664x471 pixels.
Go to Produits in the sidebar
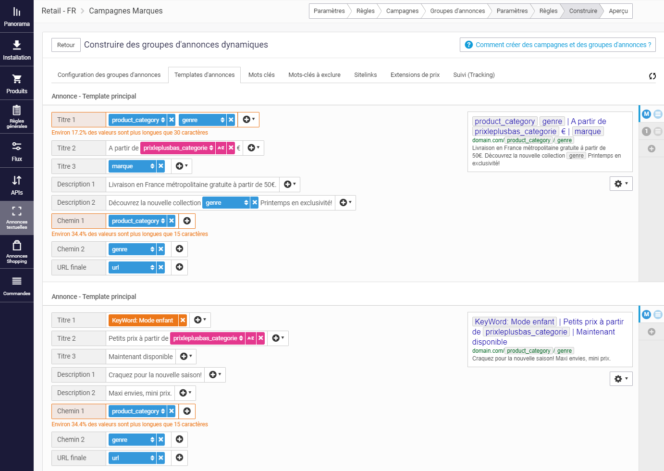click(16, 83)
